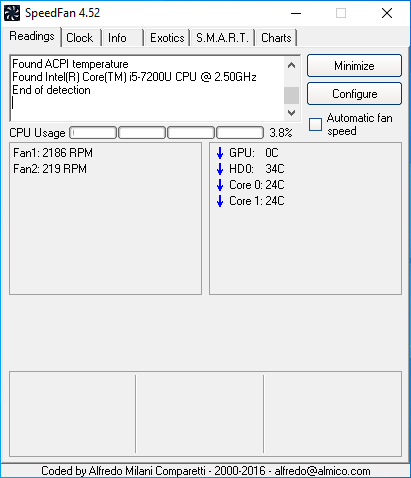The height and width of the screenshot is (478, 411).
Task: Minimize SpeedFan using title bar button
Action: tap(296, 13)
